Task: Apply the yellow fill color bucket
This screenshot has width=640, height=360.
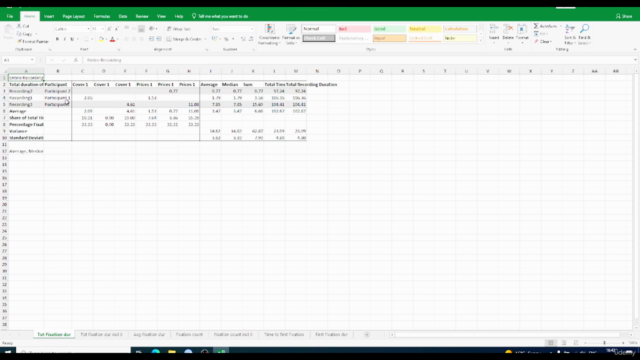Action: pos(101,39)
